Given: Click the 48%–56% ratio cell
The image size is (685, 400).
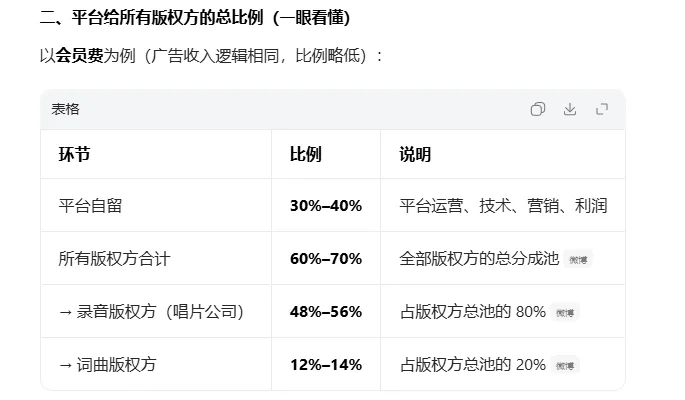Looking at the screenshot, I should pyautogui.click(x=326, y=312).
